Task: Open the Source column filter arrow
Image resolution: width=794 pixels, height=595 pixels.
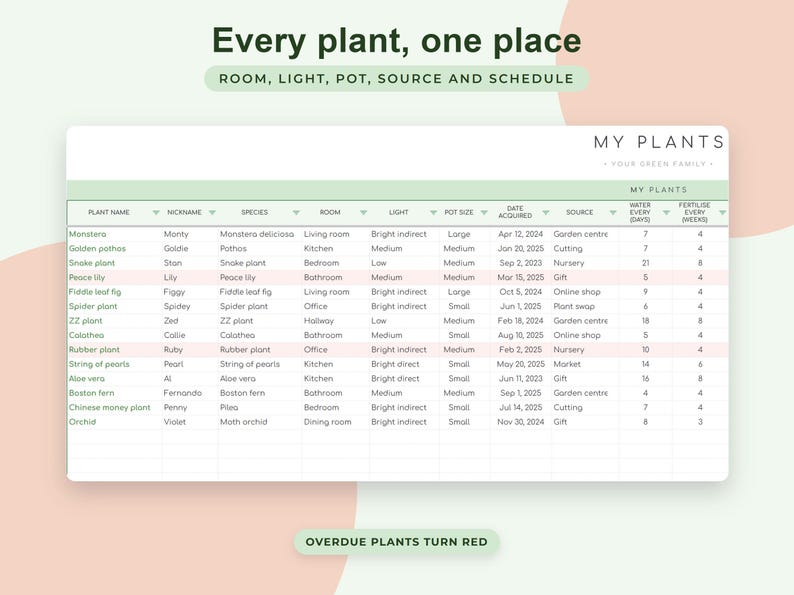Action: click(613, 213)
